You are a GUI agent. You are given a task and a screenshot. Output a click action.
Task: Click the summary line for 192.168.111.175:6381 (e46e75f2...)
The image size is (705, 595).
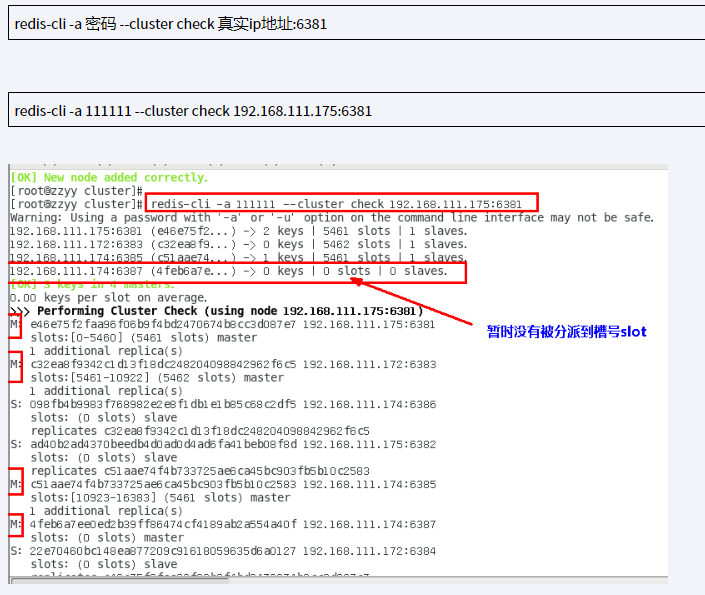click(x=239, y=231)
